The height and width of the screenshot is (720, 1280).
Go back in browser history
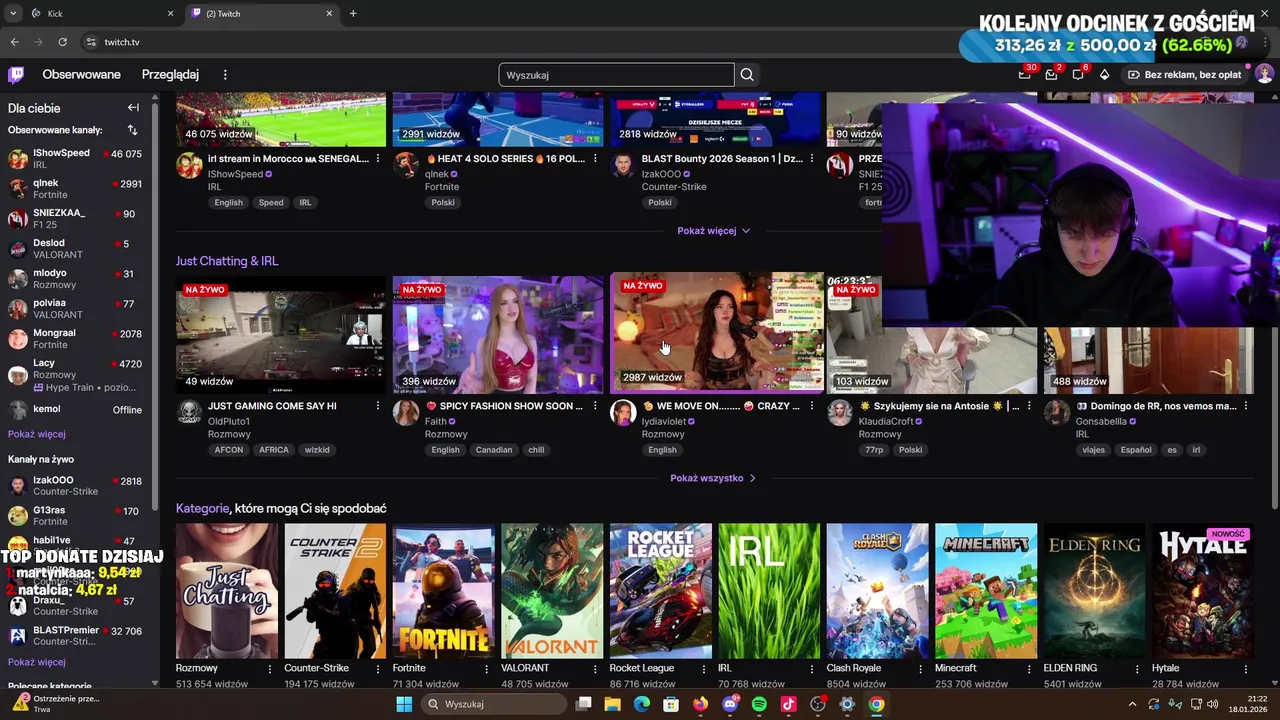(x=14, y=42)
